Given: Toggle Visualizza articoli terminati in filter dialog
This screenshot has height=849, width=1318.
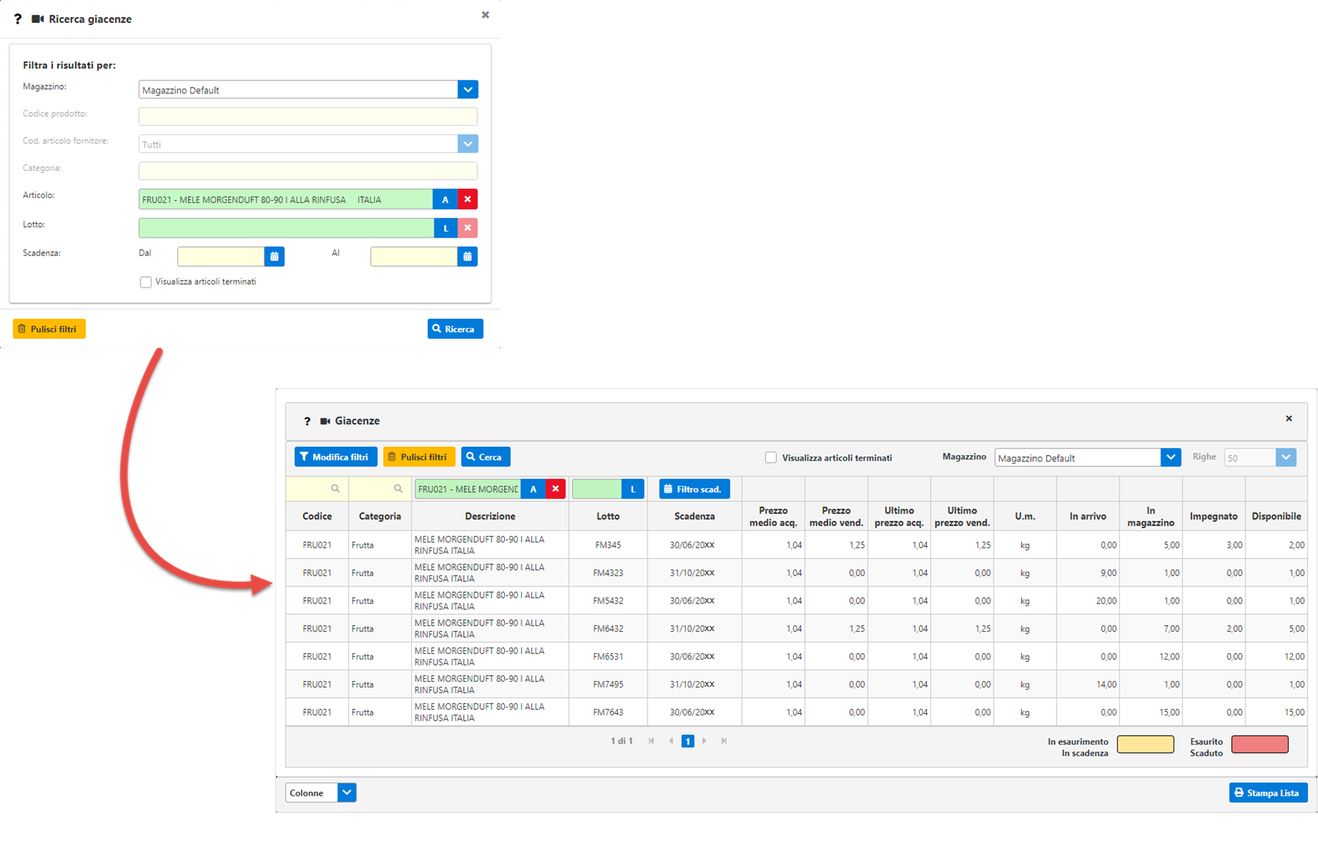Looking at the screenshot, I should click(x=146, y=282).
